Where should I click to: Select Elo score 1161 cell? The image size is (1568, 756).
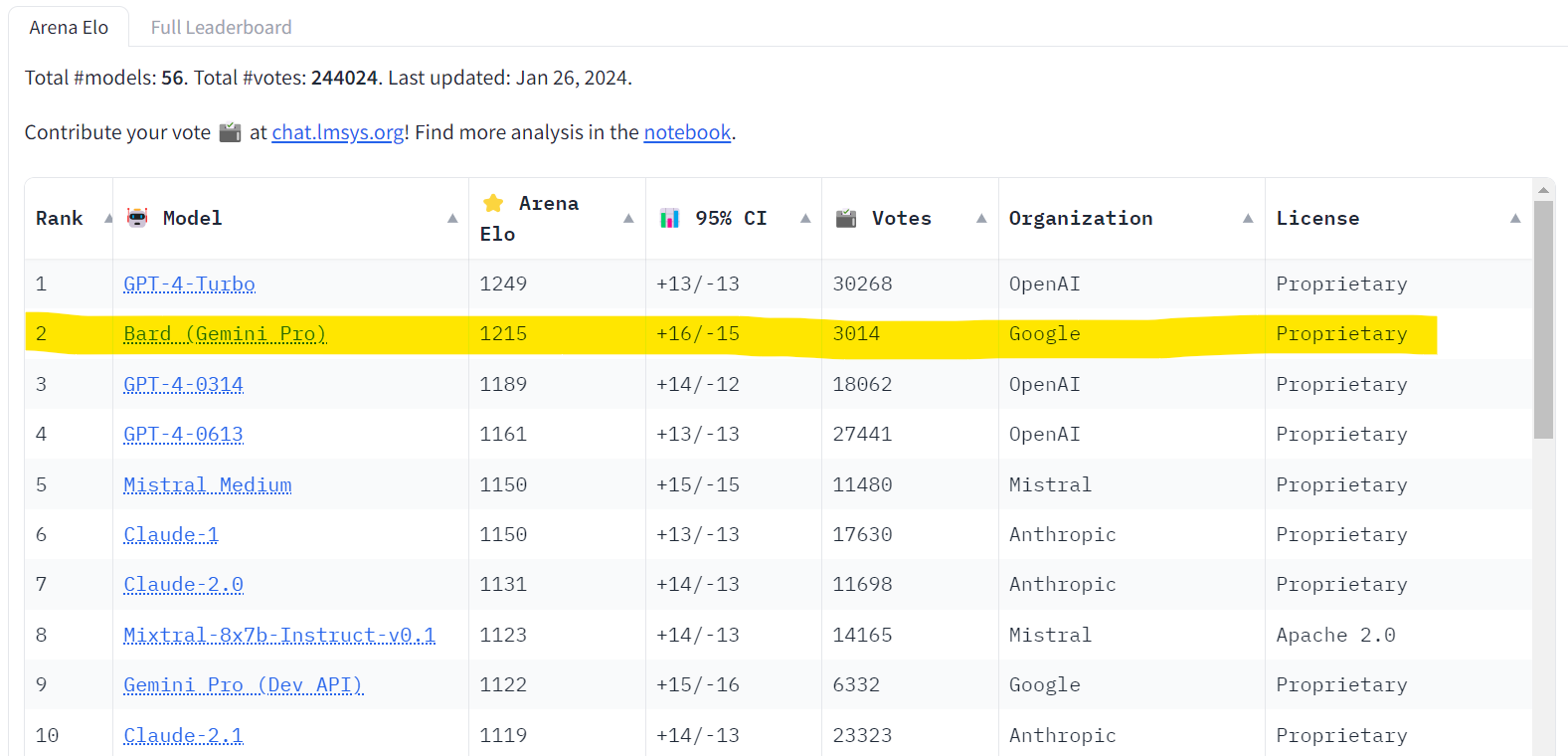pyautogui.click(x=557, y=435)
